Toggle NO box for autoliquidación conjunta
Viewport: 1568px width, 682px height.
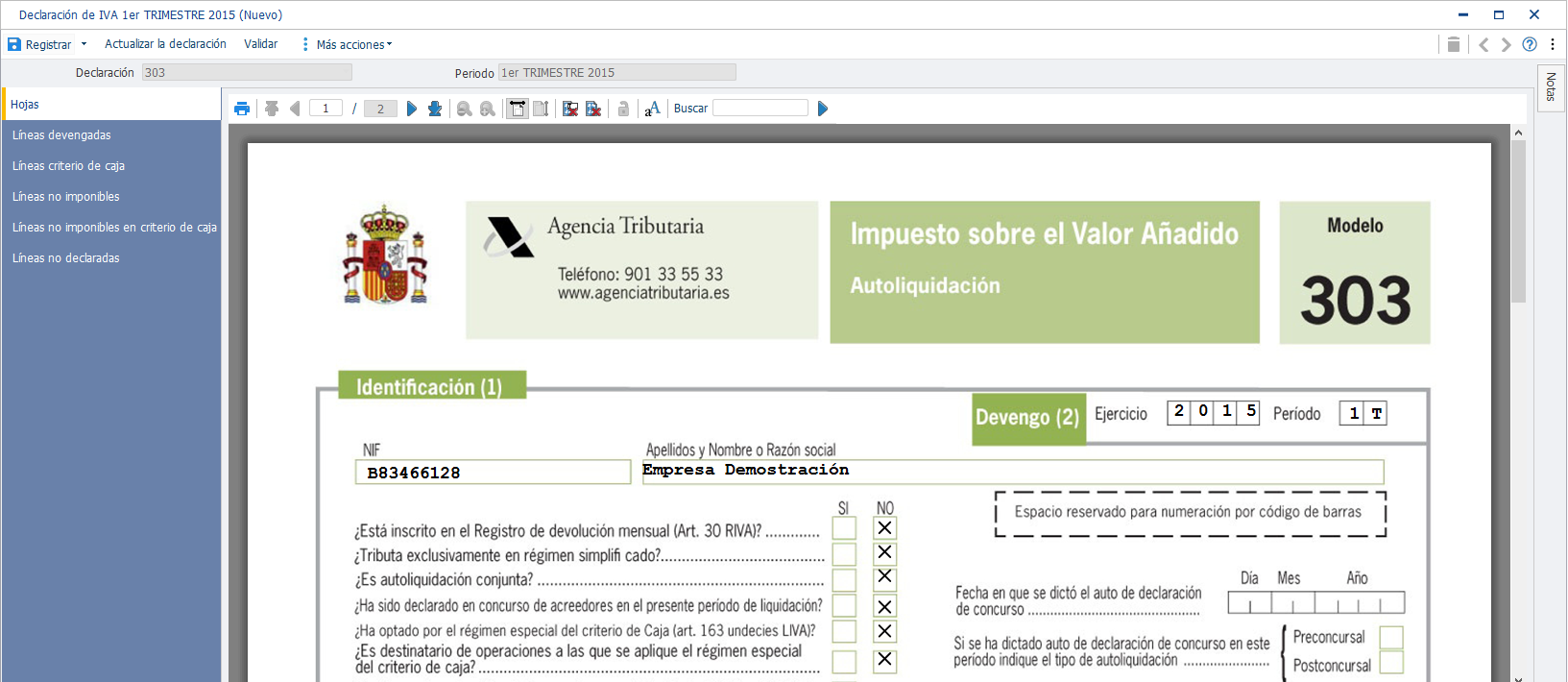click(x=885, y=578)
